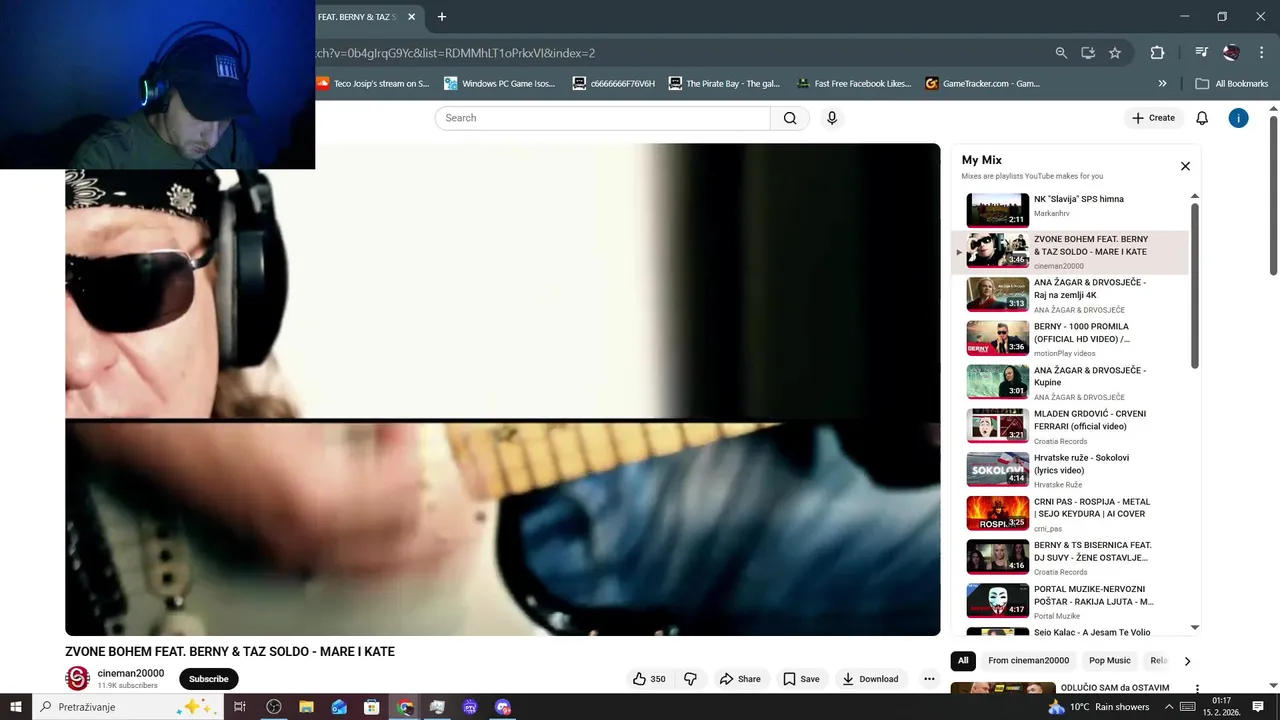Open YouTube account avatar menu
The height and width of the screenshot is (720, 1280).
[1238, 118]
